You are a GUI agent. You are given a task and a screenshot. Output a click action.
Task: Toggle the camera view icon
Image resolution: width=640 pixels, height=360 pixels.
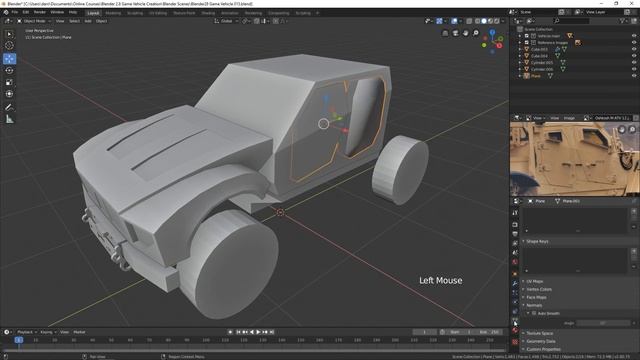point(455,33)
